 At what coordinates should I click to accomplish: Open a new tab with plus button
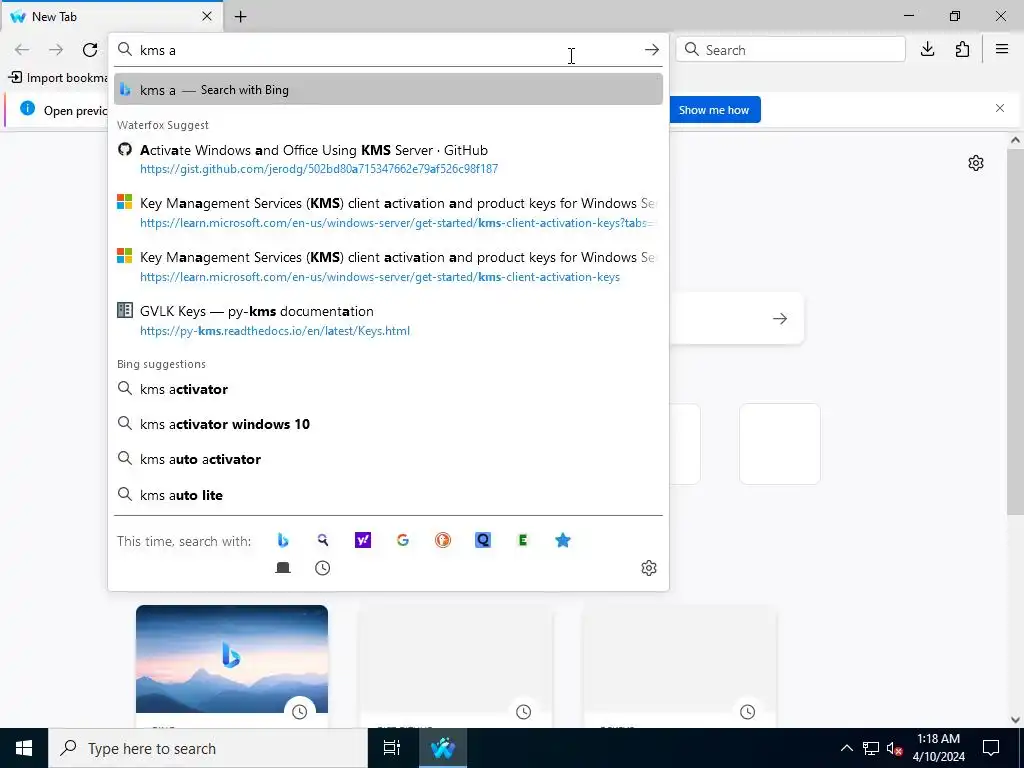240,16
